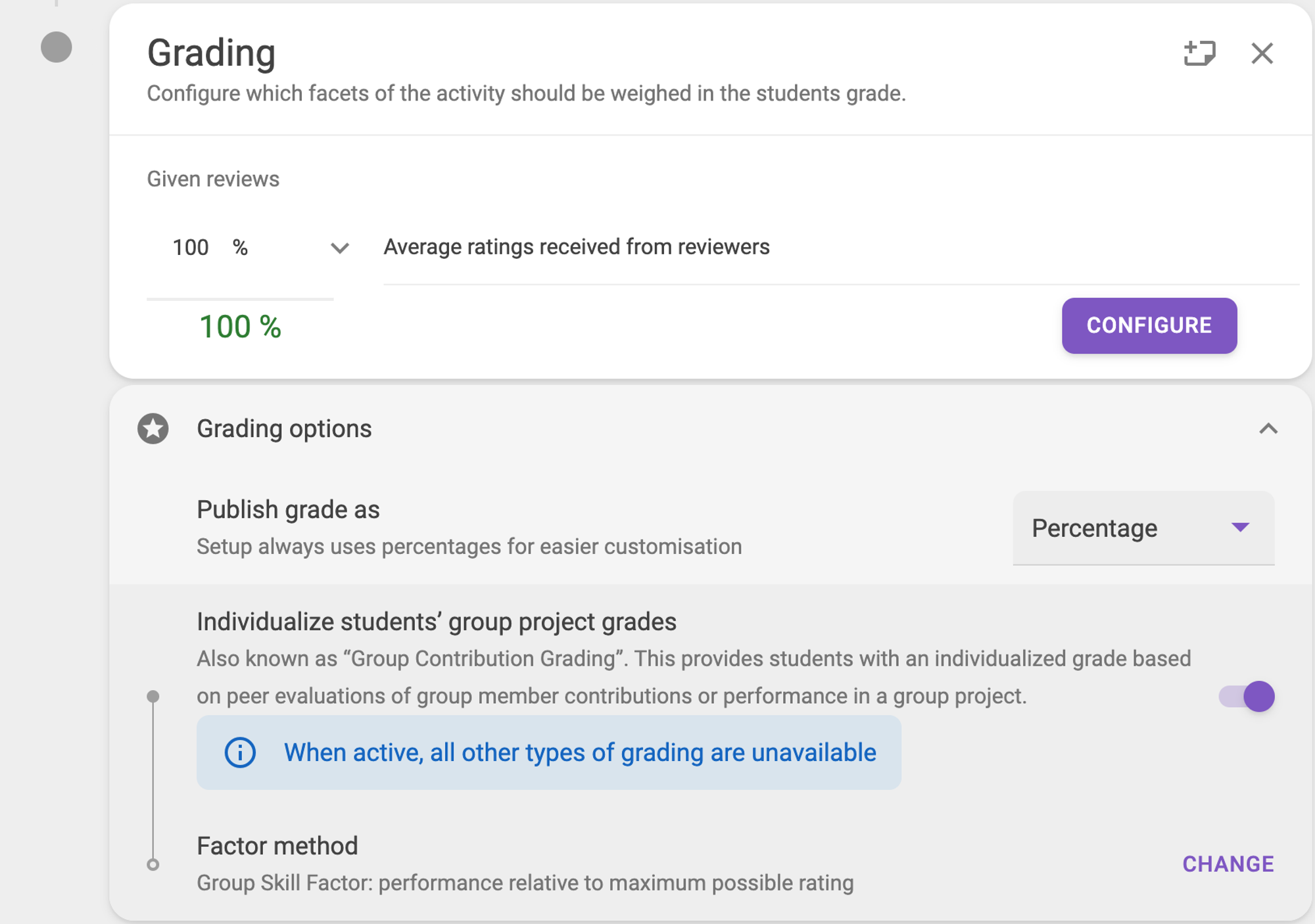Close the Grading panel
The height and width of the screenshot is (924, 1315).
pos(1262,53)
